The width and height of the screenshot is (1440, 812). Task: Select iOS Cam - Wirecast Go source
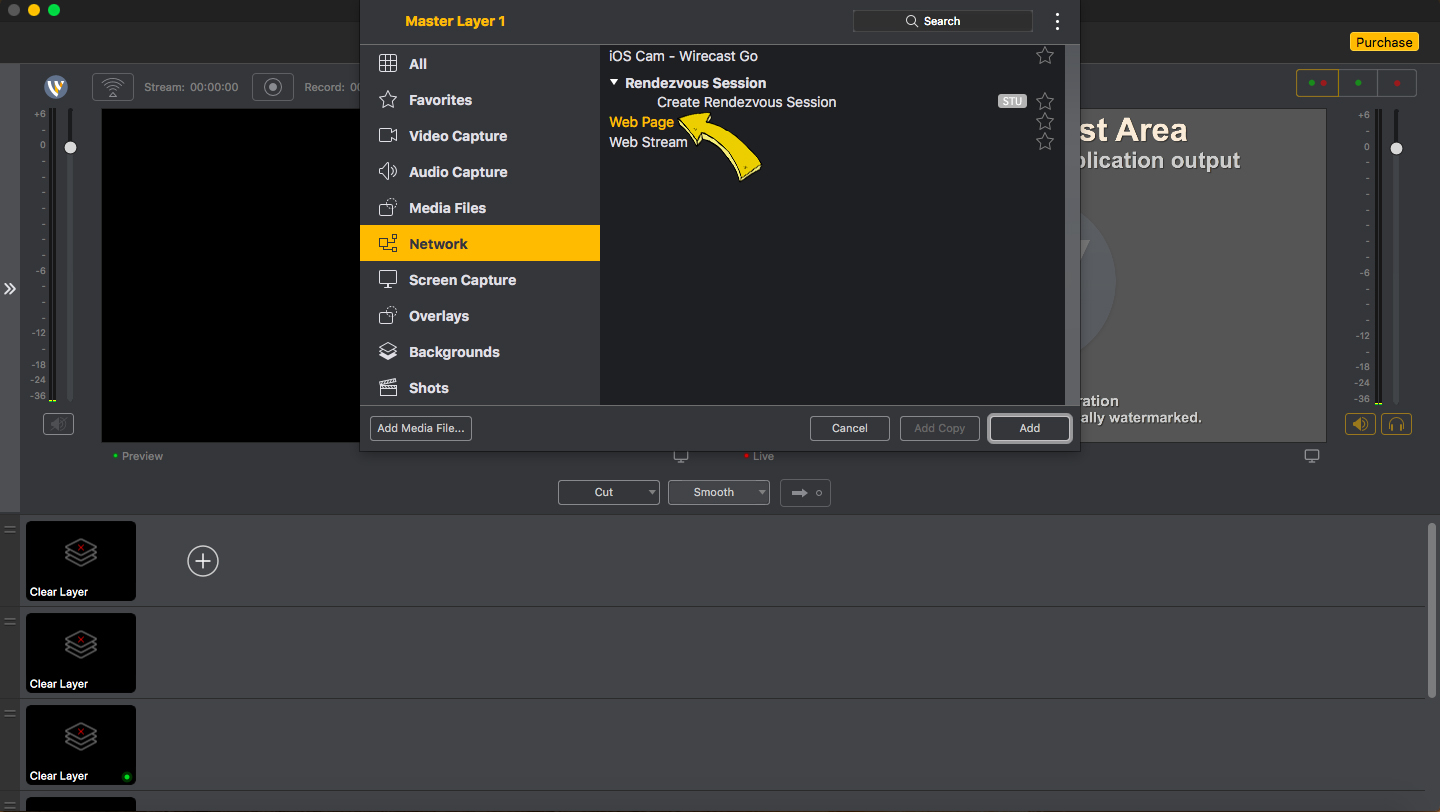click(683, 56)
